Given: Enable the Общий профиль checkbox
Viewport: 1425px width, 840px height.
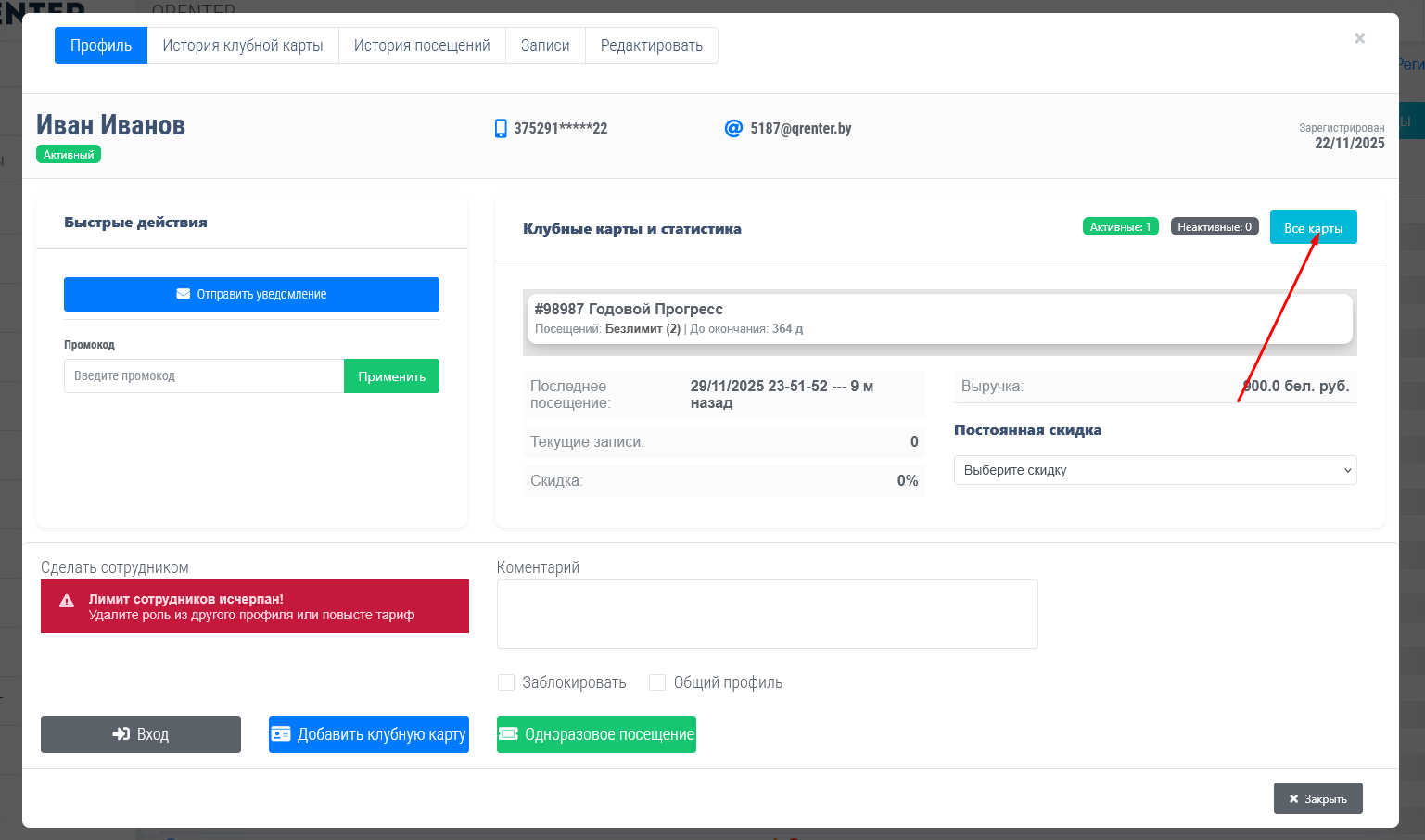Looking at the screenshot, I should point(657,682).
